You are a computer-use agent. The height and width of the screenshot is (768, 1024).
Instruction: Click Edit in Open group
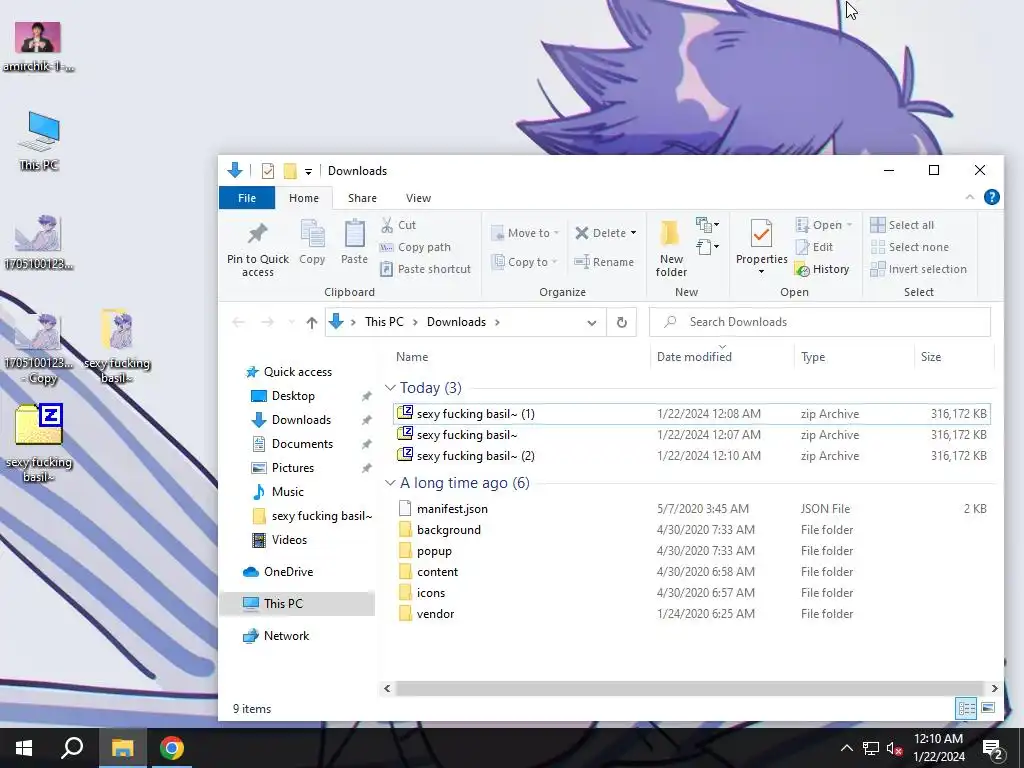814,247
